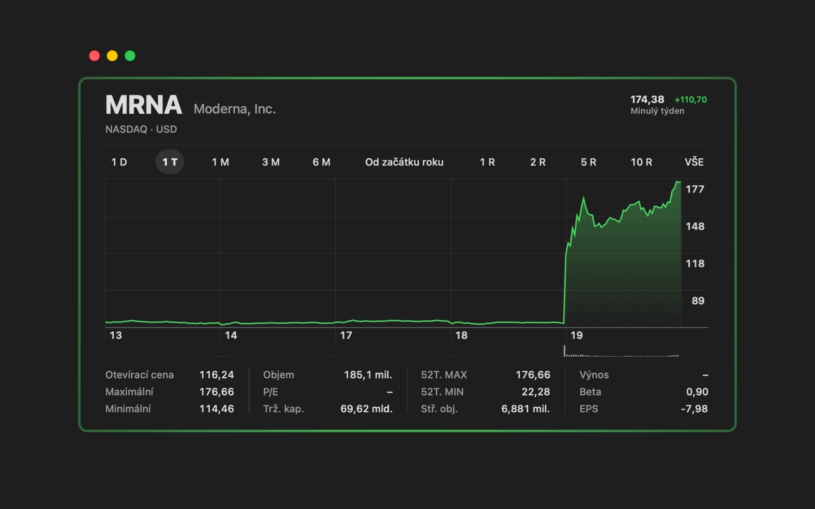Switch chart to 6 M range

click(x=321, y=162)
